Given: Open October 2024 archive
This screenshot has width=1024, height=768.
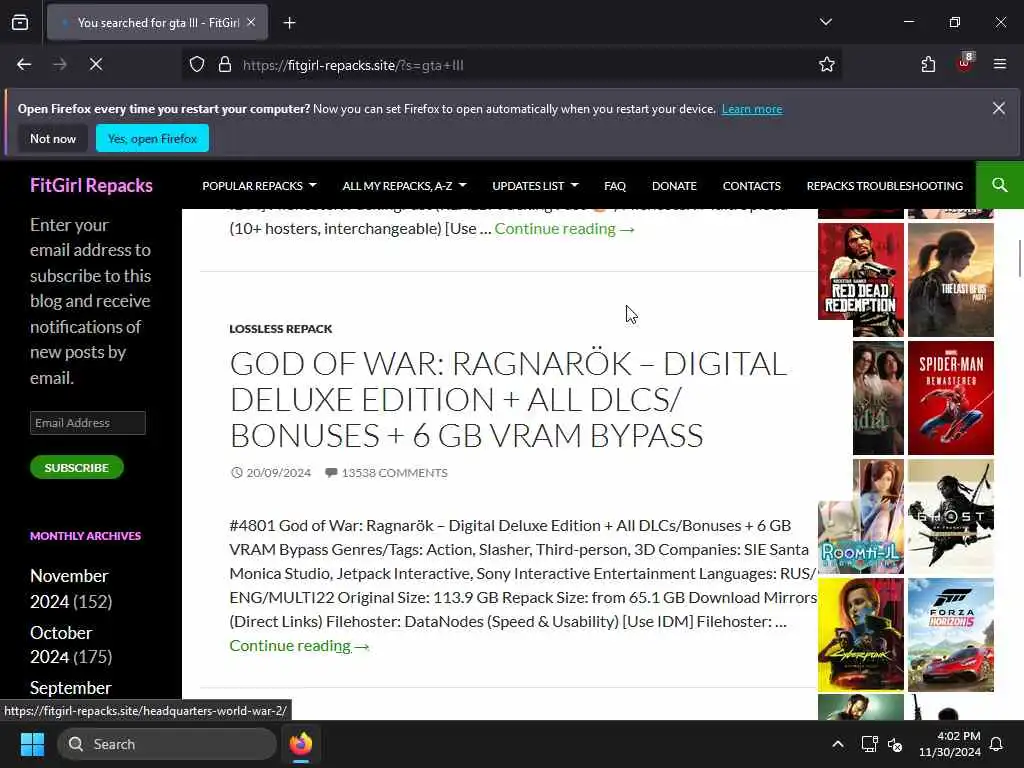Looking at the screenshot, I should [61, 644].
